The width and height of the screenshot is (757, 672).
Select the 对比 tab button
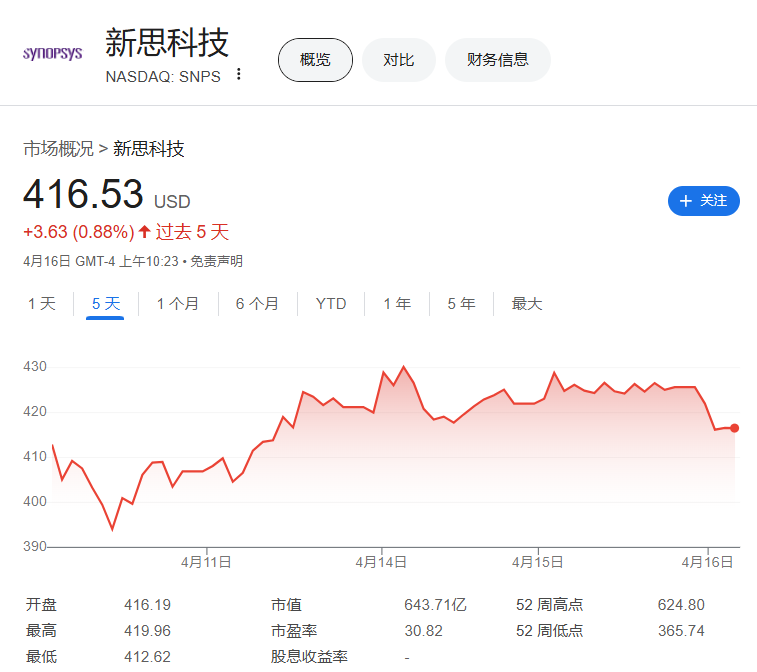399,60
